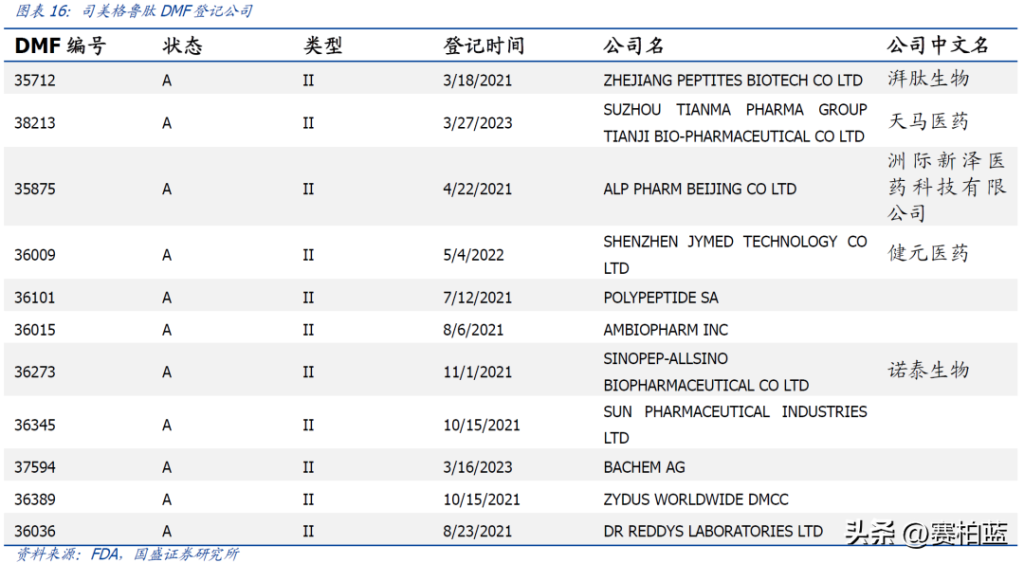The image size is (1024, 563).
Task: Click the 登记时间 column header
Action: [483, 46]
